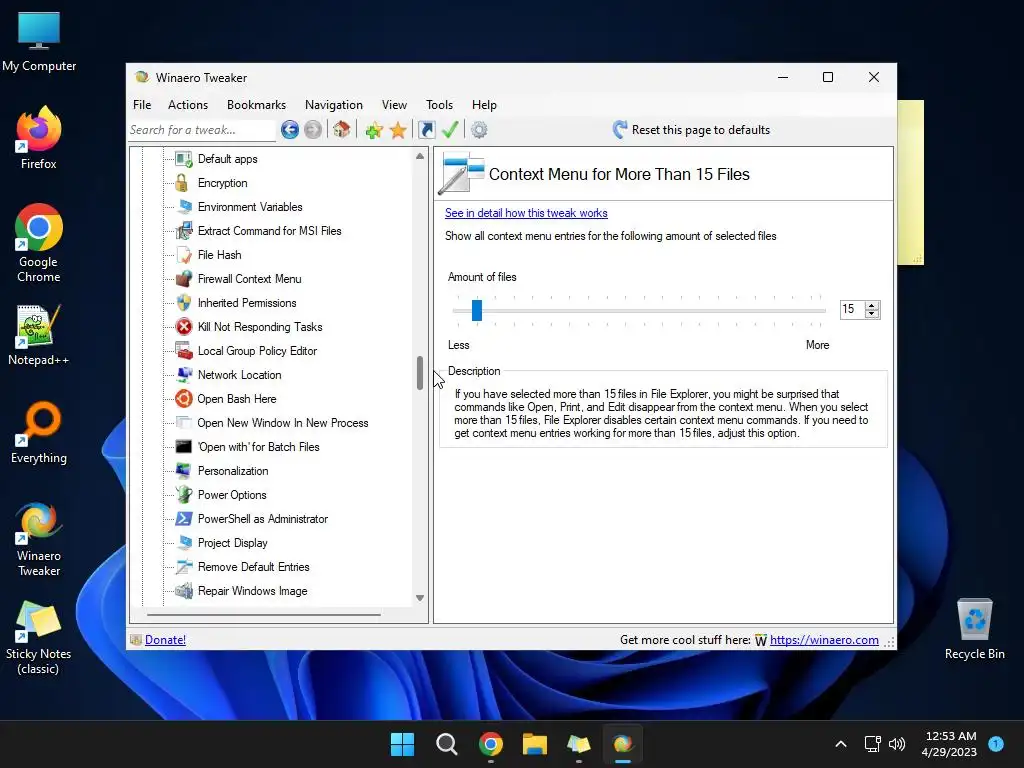Click the Repair Windows Image icon
1024x768 pixels.
coord(184,590)
